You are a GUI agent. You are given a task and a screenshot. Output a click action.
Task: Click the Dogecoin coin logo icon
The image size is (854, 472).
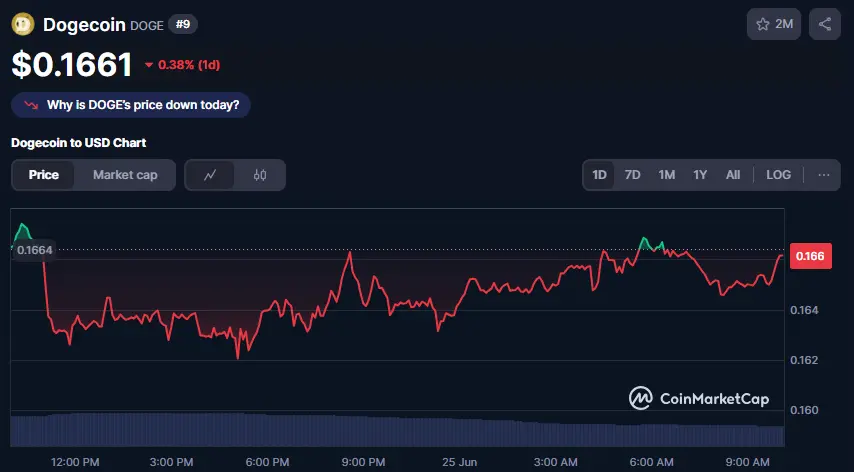pyautogui.click(x=23, y=24)
